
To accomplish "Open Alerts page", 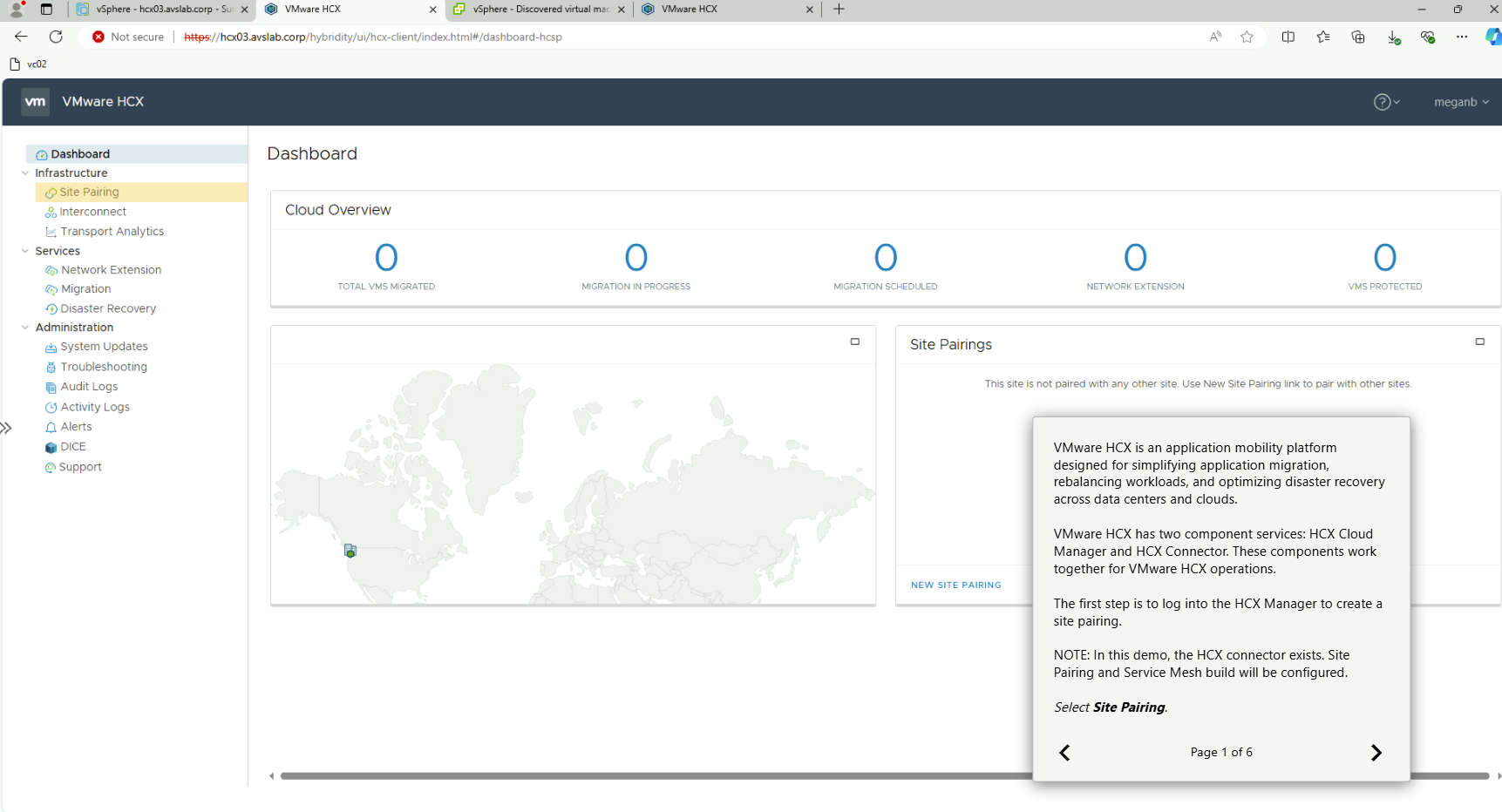I will tap(77, 427).
